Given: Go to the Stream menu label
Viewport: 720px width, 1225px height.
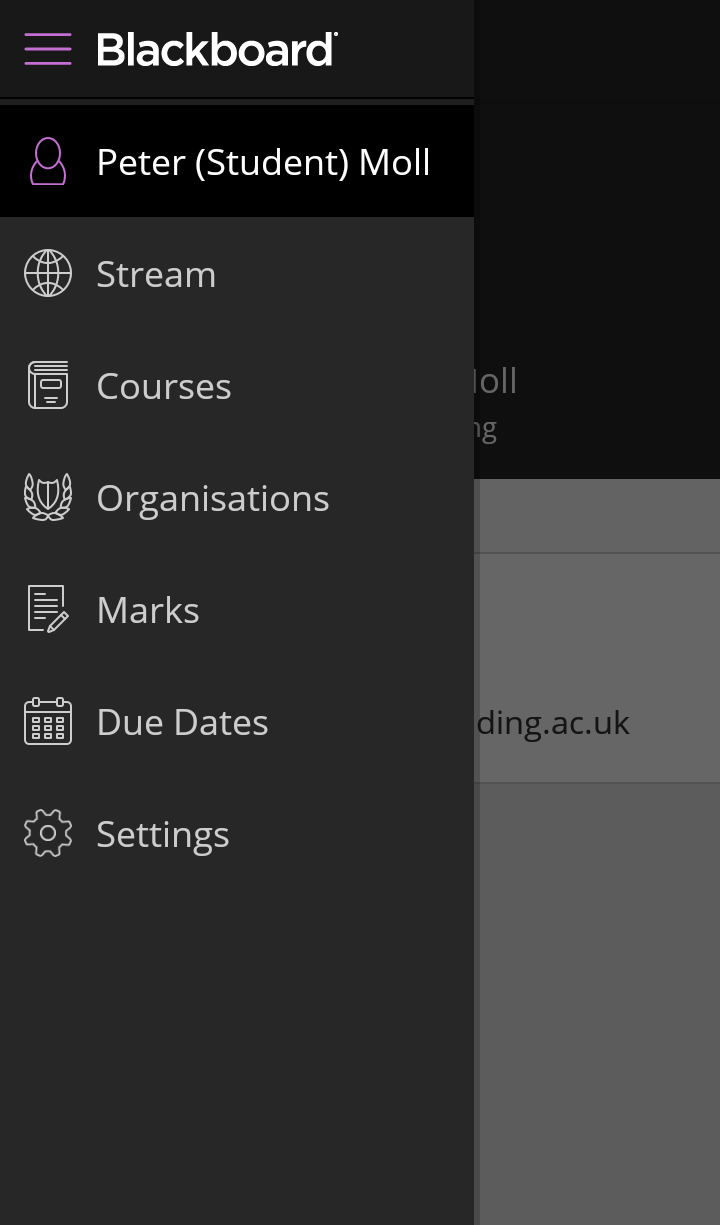Looking at the screenshot, I should (x=156, y=274).
